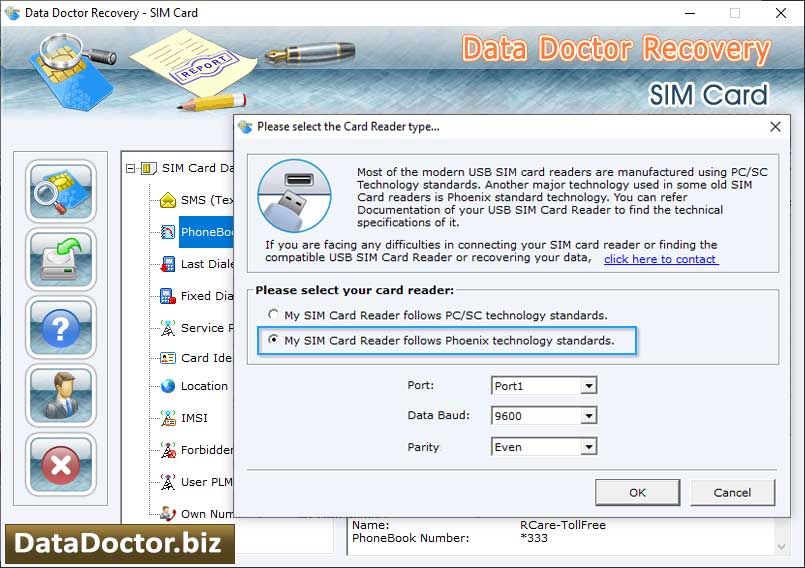Collapse the SIM Card Data tree node
Image resolution: width=805 pixels, height=568 pixels.
(131, 168)
